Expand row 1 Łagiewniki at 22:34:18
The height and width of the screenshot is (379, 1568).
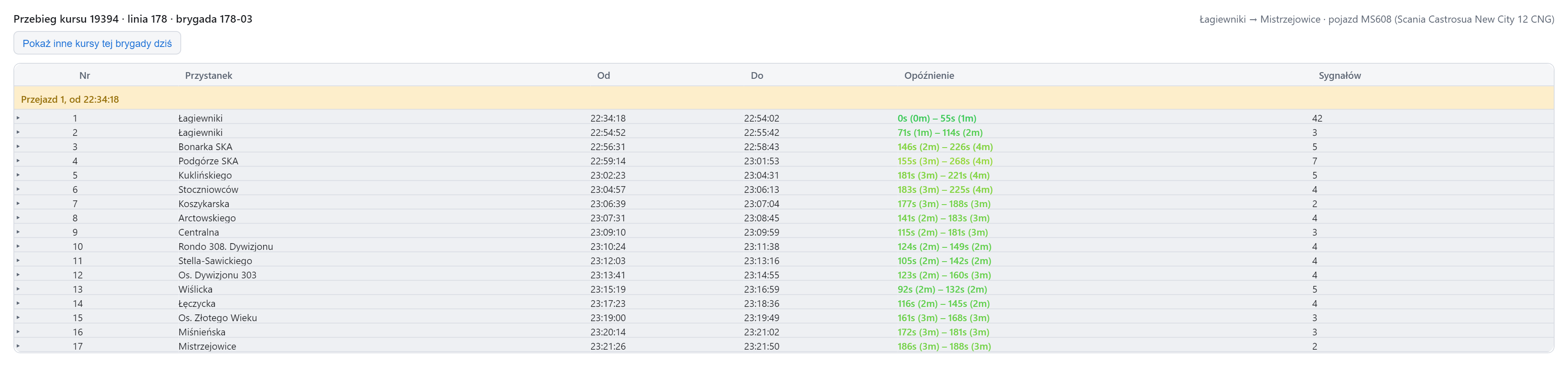18,118
